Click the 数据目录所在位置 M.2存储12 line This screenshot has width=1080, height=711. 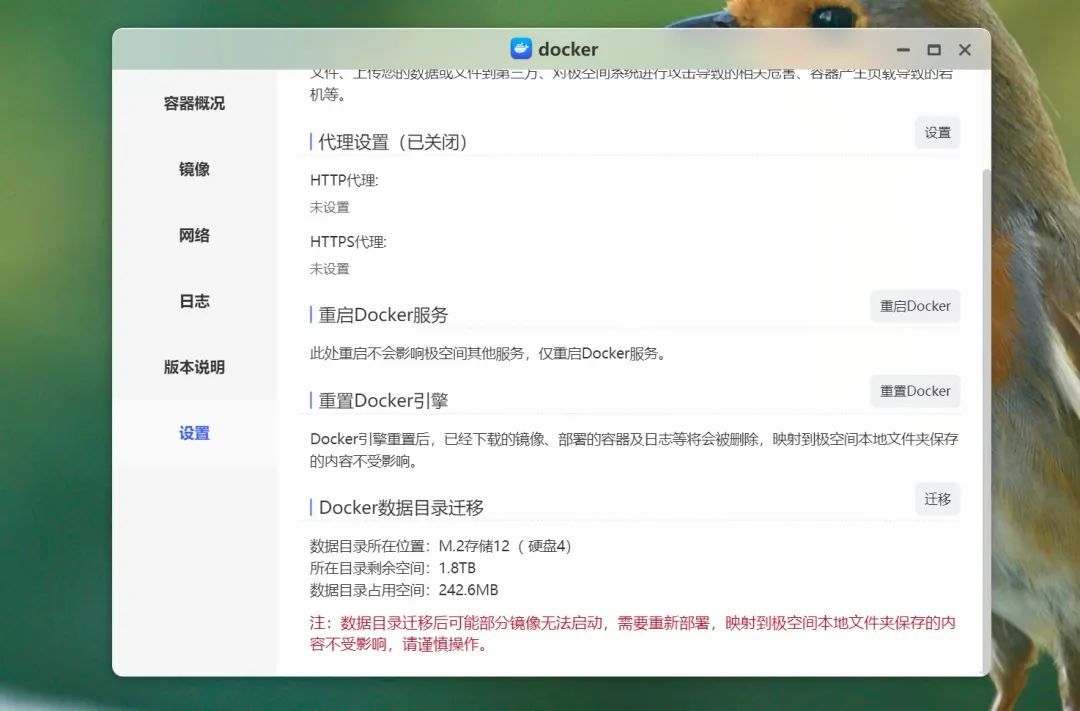[x=441, y=546]
